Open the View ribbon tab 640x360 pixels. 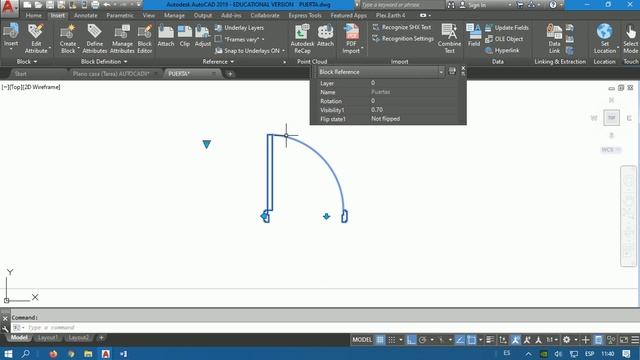149,16
